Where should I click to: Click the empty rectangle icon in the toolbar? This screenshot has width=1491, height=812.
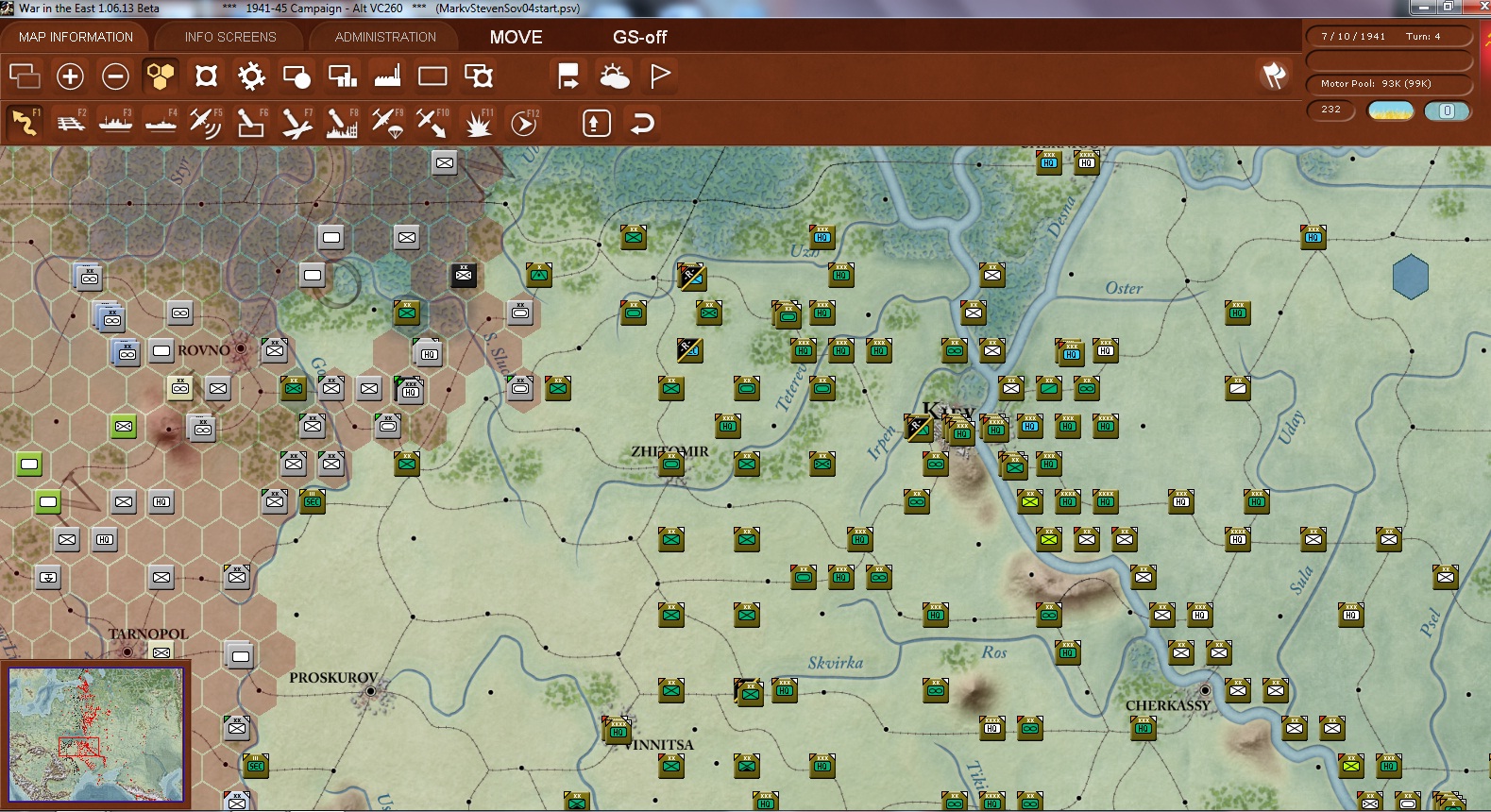(432, 76)
